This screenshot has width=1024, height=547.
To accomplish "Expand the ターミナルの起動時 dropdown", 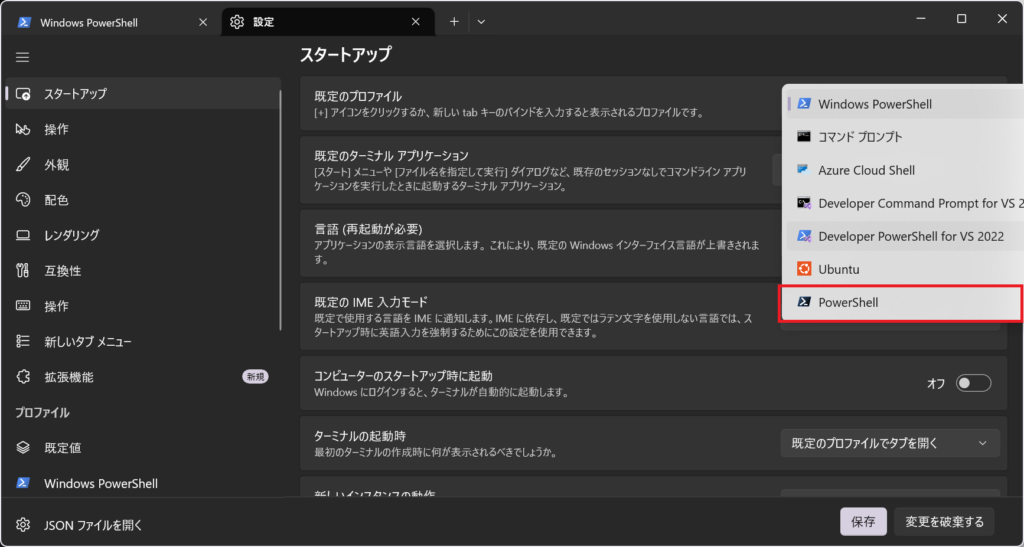I will click(x=890, y=443).
